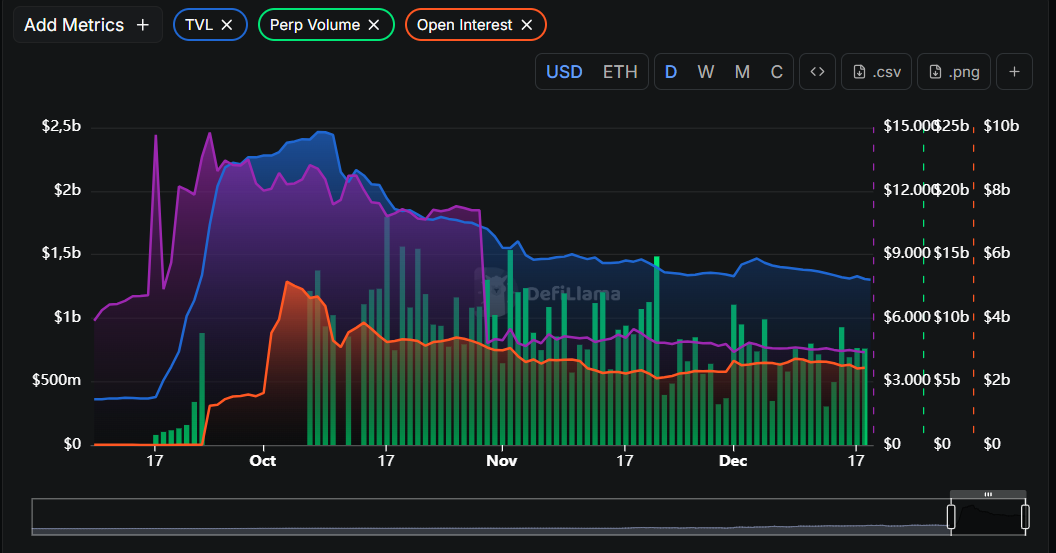The image size is (1056, 553).
Task: Select weekly (W) interval
Action: tap(706, 72)
